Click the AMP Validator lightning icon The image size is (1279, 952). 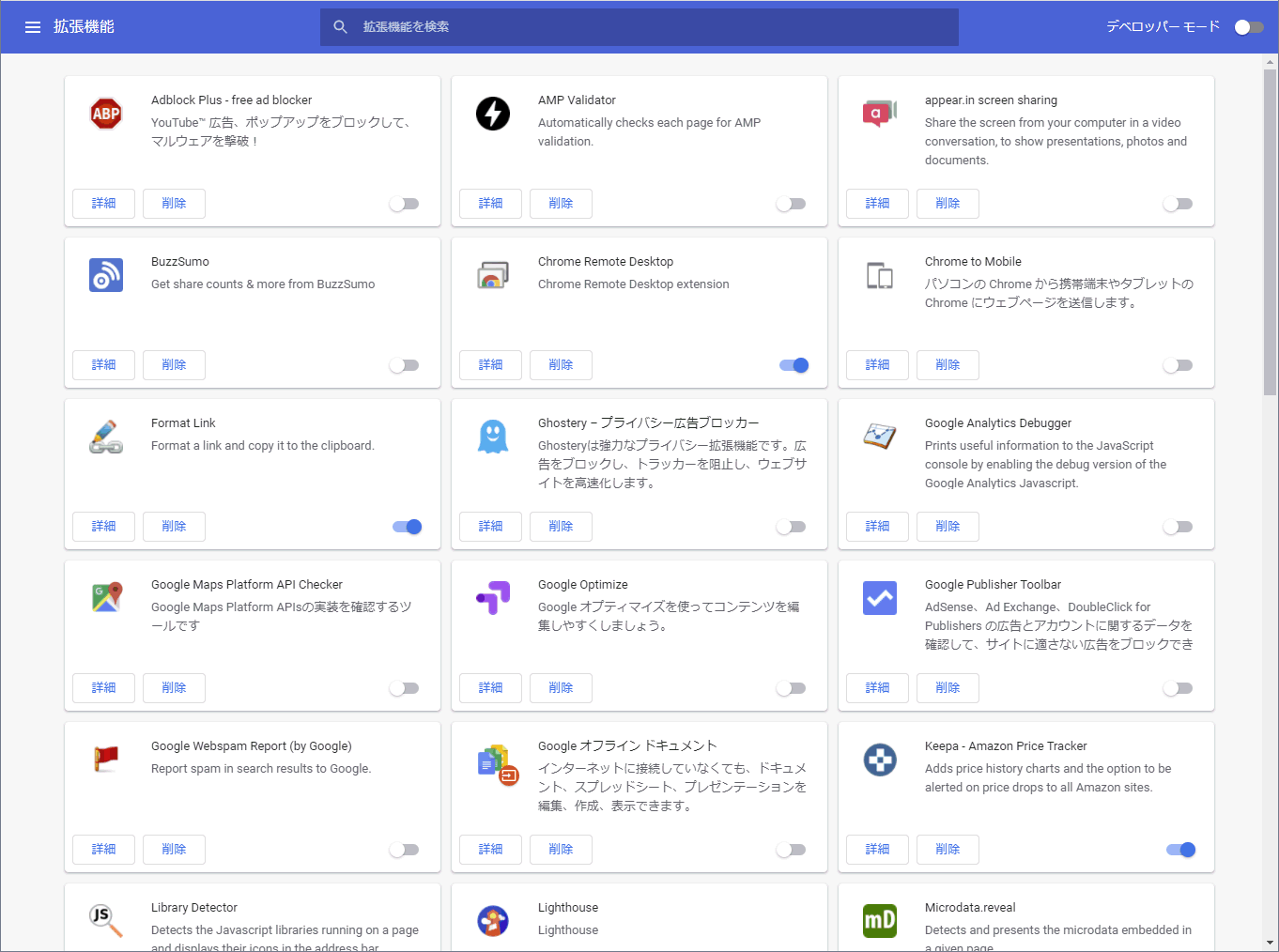493,114
